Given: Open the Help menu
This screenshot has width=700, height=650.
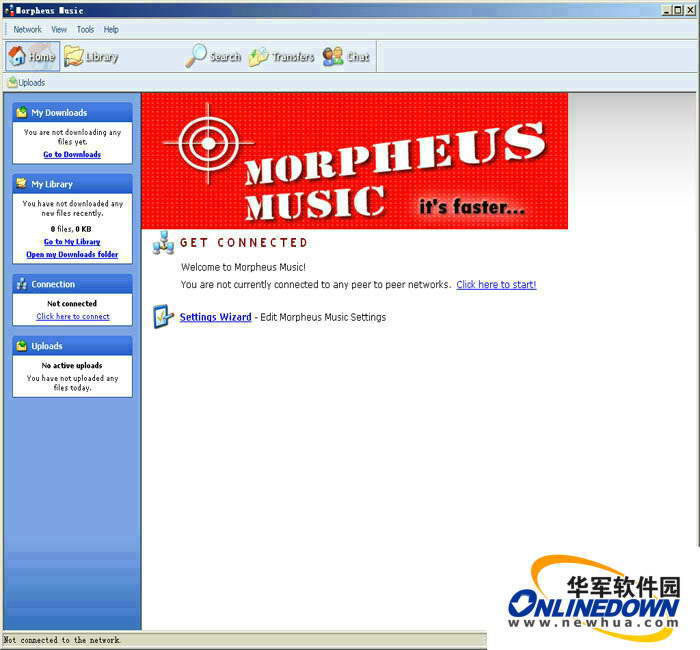Looking at the screenshot, I should pyautogui.click(x=111, y=29).
